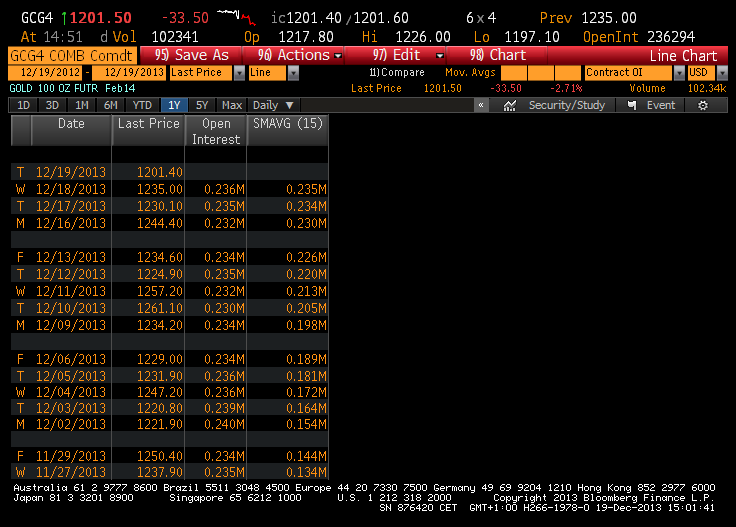Click the Last Price column header
Viewport: 736px width, 527px height.
(148, 130)
